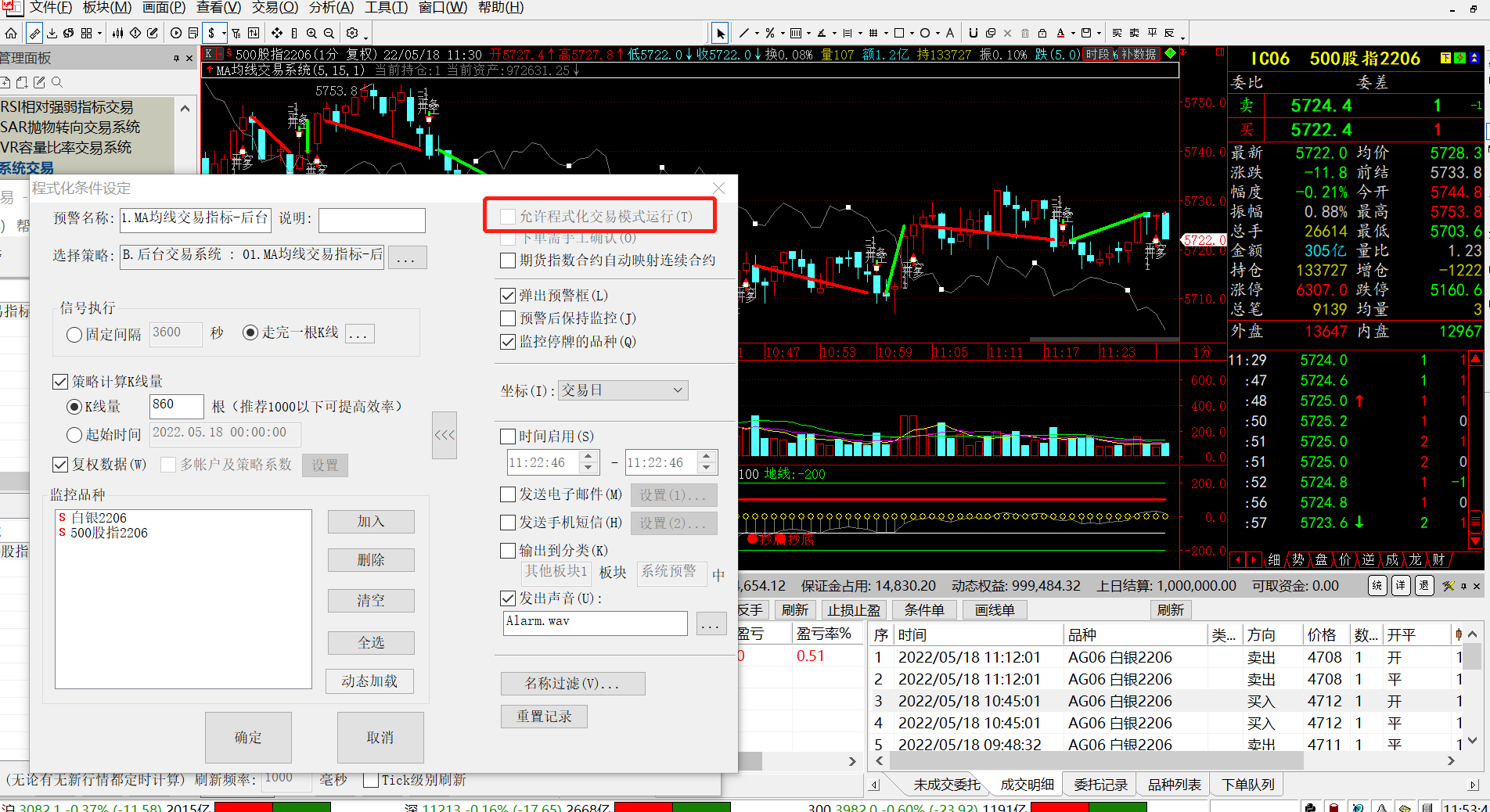The height and width of the screenshot is (812, 1490).
Task: Click the 买 buy toolbar button
Action: point(1117,33)
